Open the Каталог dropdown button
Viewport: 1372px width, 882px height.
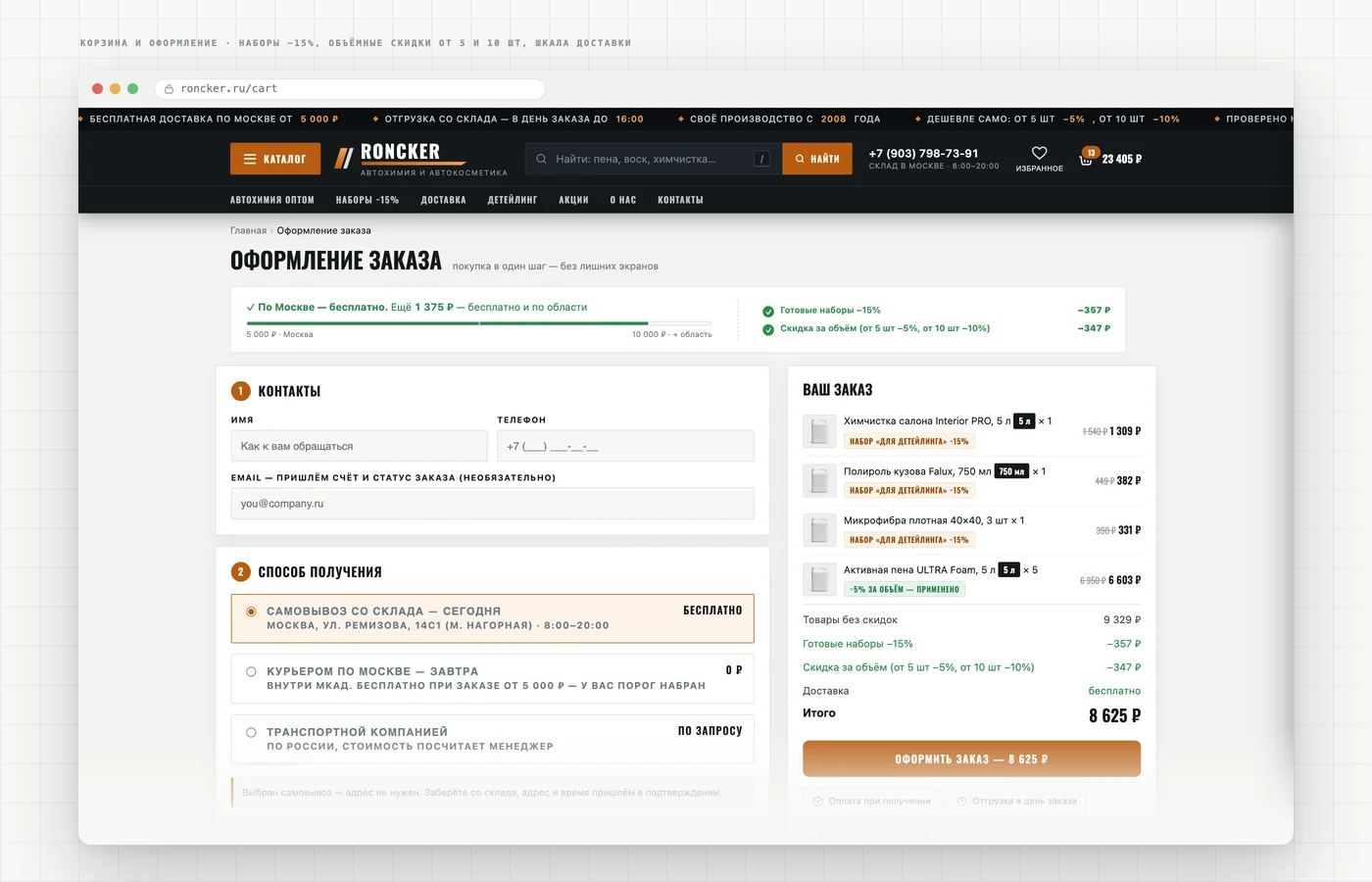[275, 159]
